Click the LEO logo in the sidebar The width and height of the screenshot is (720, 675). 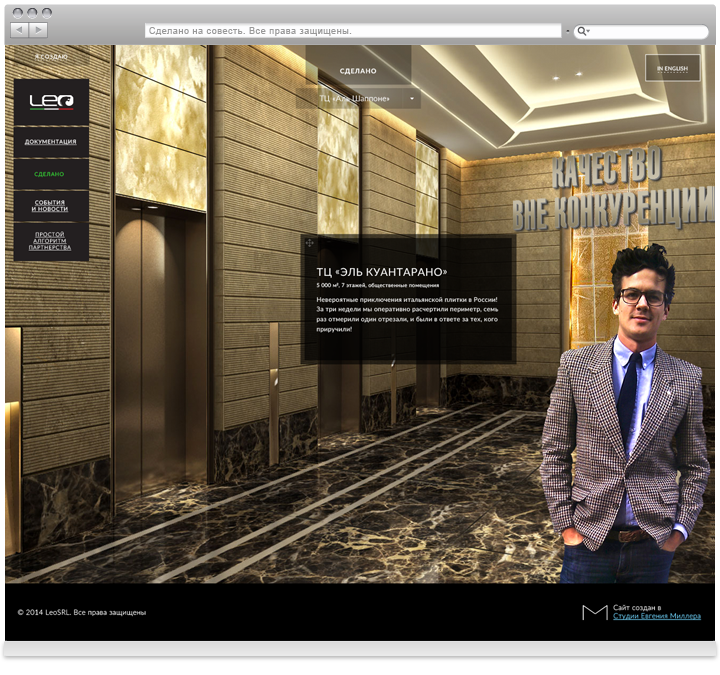51,100
